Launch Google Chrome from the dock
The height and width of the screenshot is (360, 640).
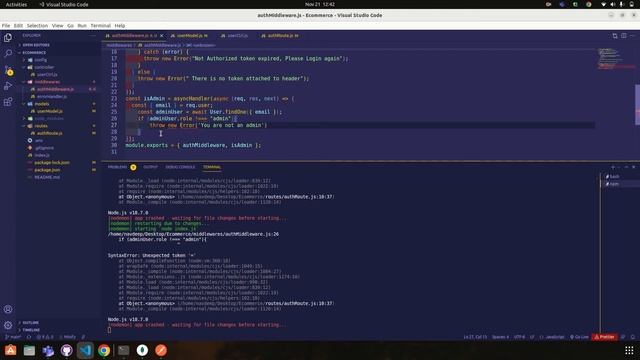click(104, 350)
